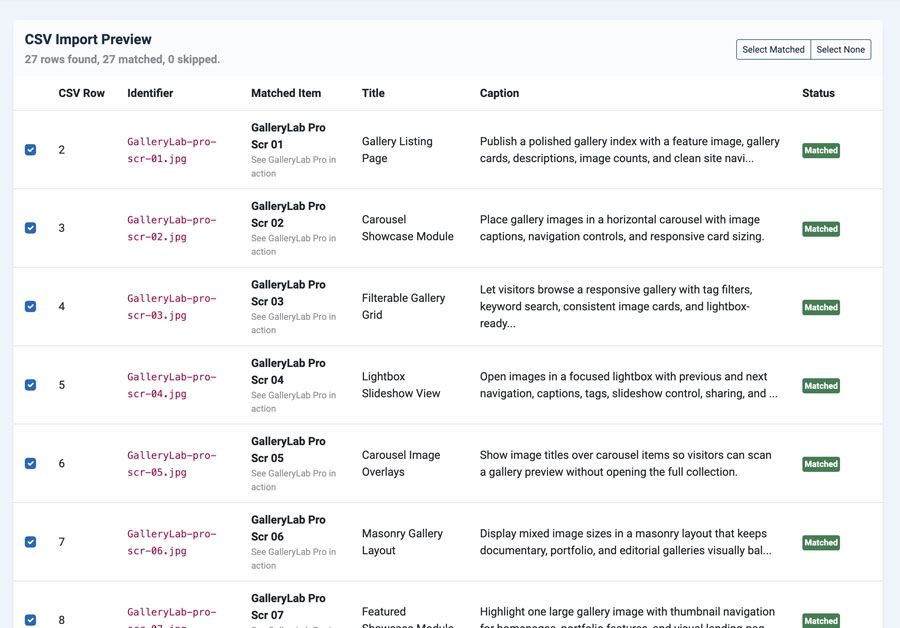The height and width of the screenshot is (628, 900).
Task: Click the caption starting 'Highlight one large gallery image'
Action: click(x=627, y=619)
